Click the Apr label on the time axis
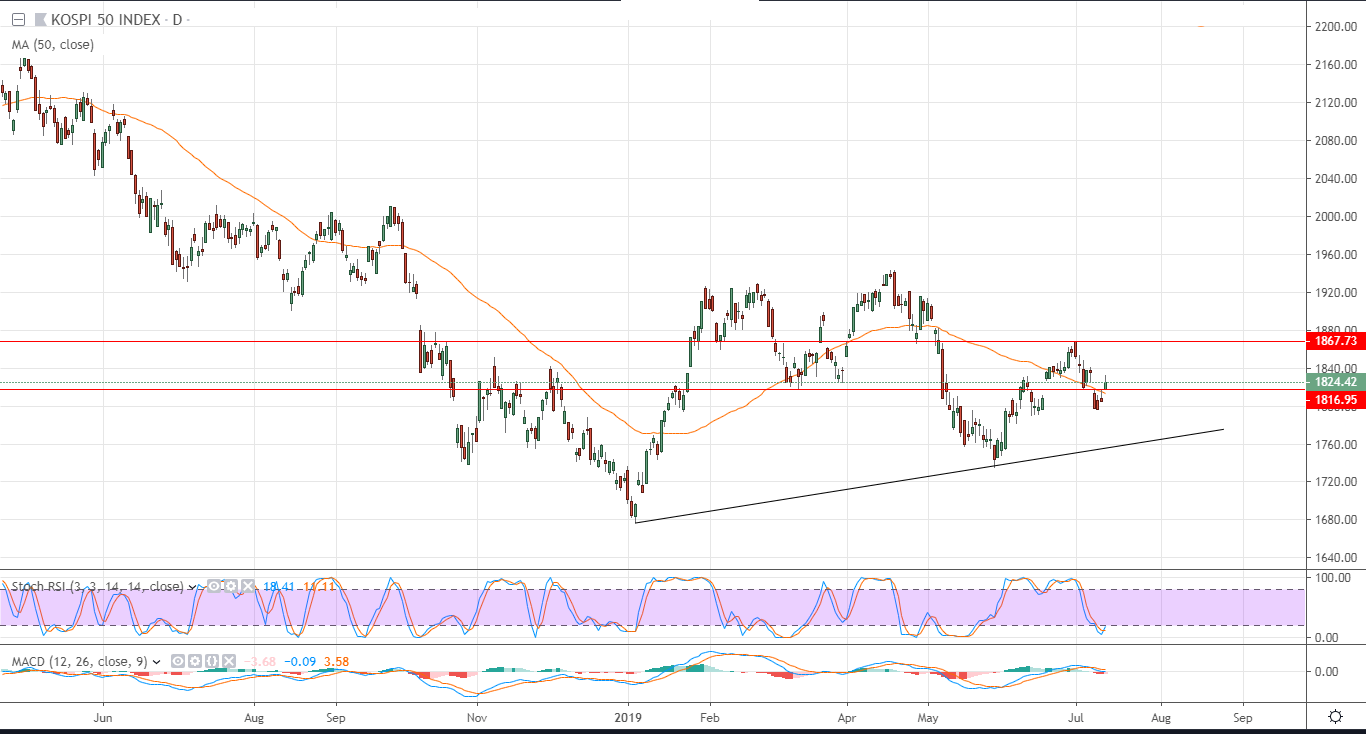The image size is (1366, 734). [x=847, y=717]
